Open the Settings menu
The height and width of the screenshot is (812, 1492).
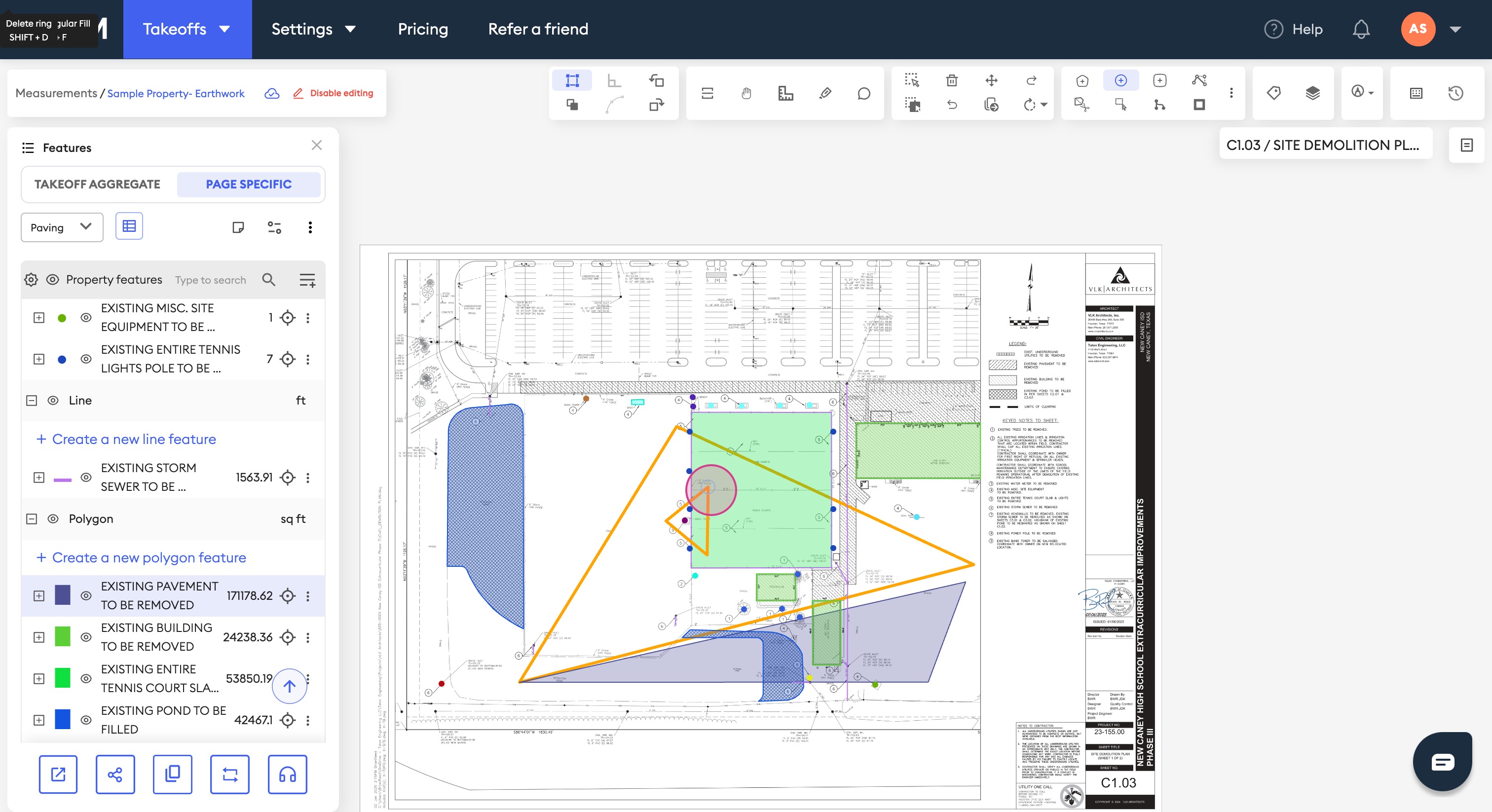(x=313, y=29)
